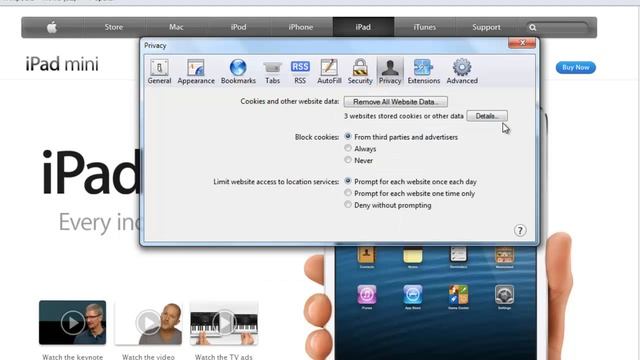Open the iTunes section

pos(424,27)
